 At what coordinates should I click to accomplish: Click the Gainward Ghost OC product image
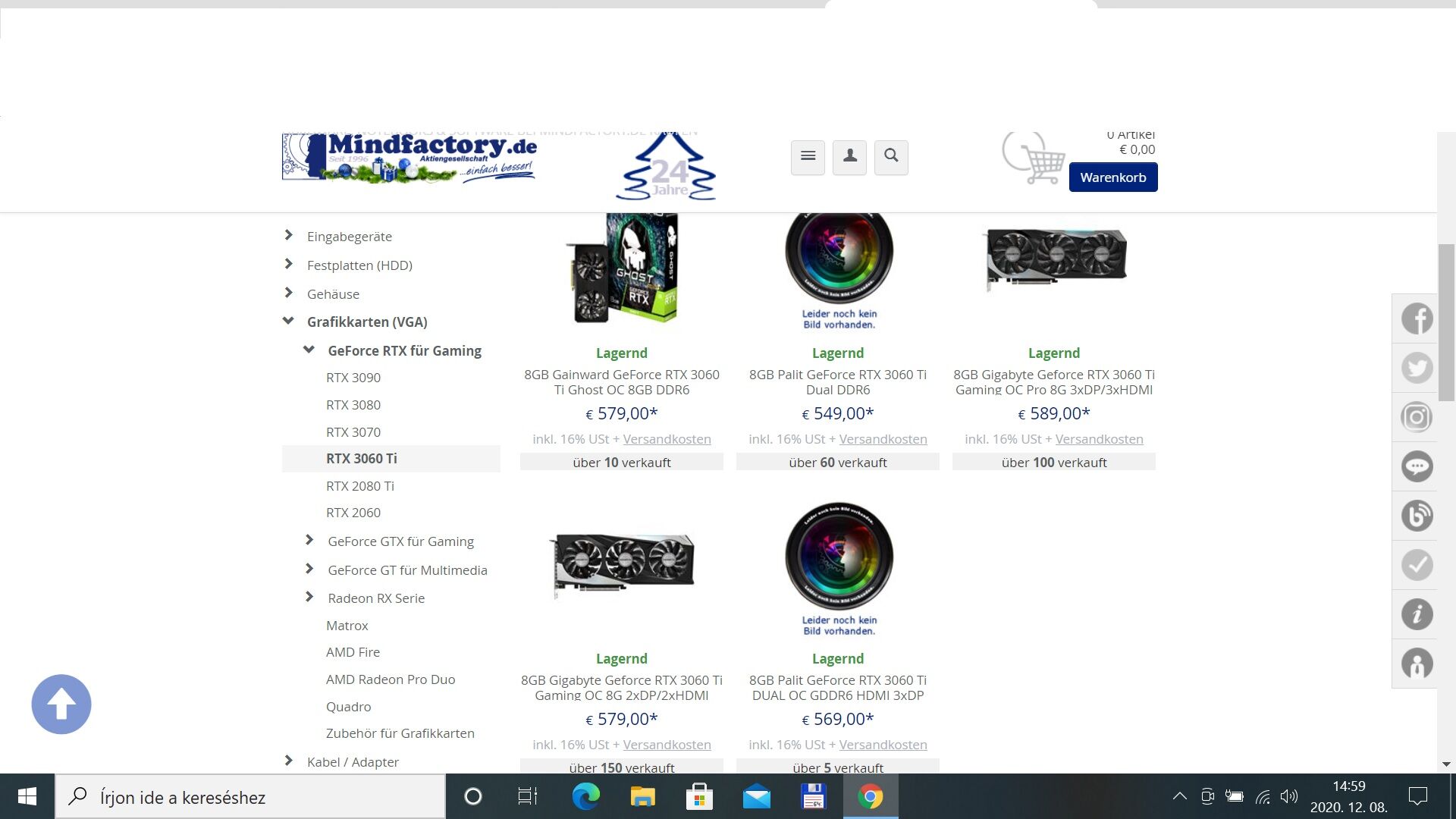point(622,269)
